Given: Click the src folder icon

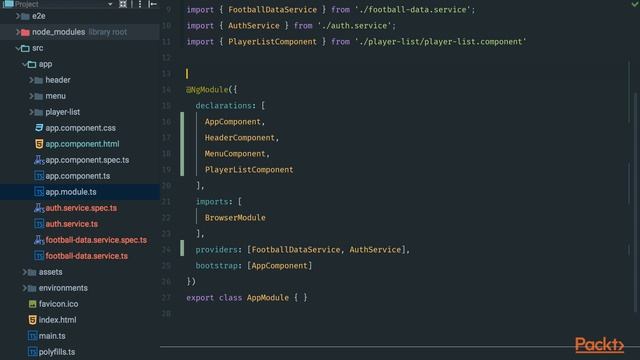Looking at the screenshot, I should pos(25,48).
